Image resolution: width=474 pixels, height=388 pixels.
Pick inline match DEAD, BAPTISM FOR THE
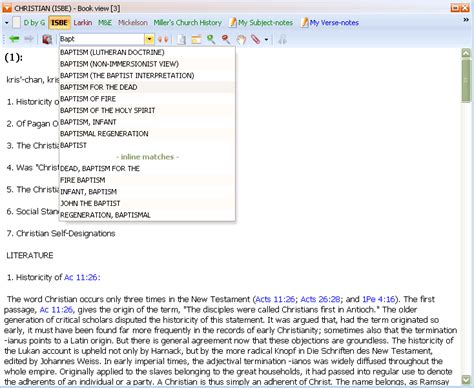click(x=147, y=169)
